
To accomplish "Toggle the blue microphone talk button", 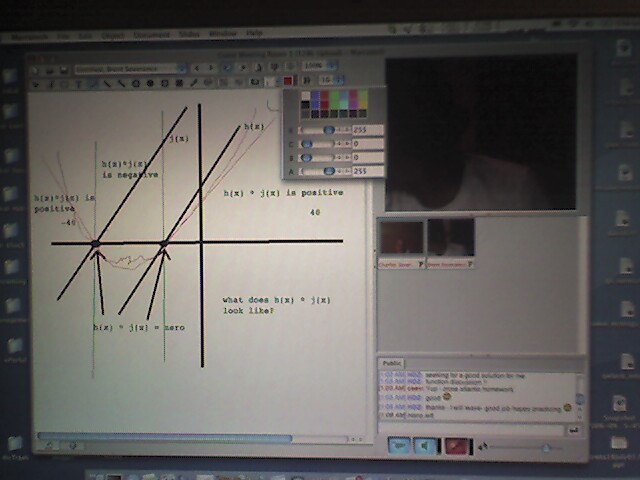I will tap(399, 446).
